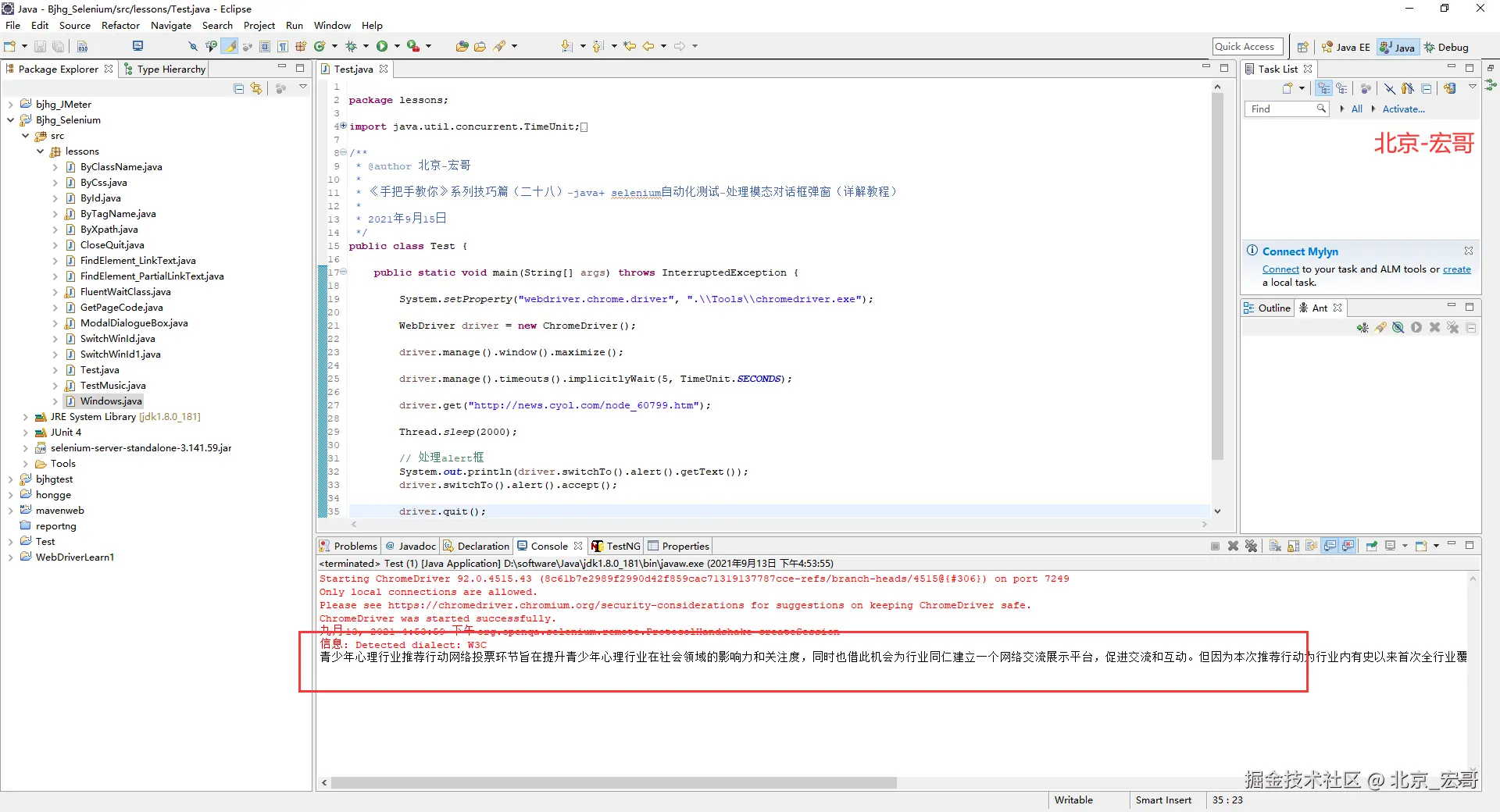Image resolution: width=1500 pixels, height=812 pixels.
Task: Switch to Java EE perspective
Action: coord(1345,47)
